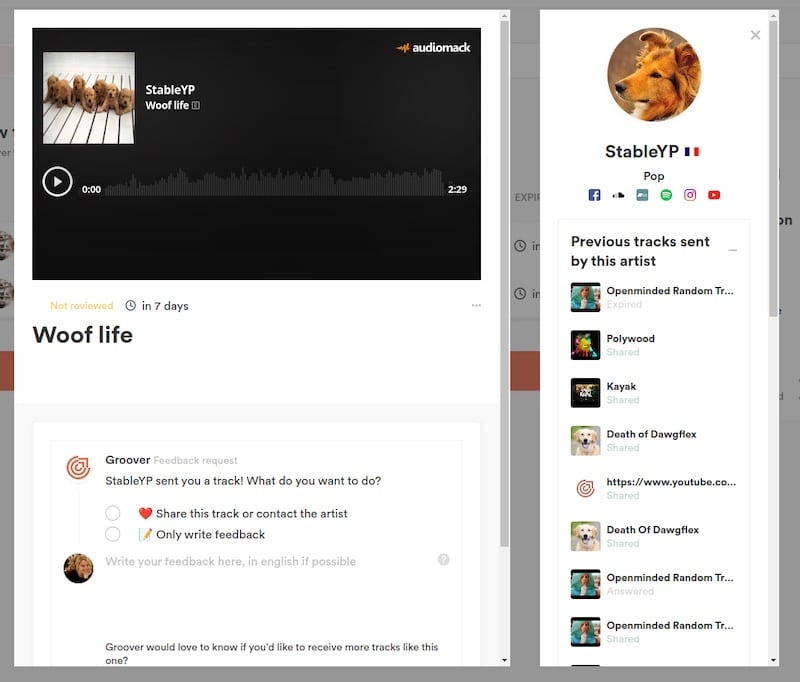This screenshot has width=800, height=682.
Task: Open the answered Openminded Random Tr... track
Action: (654, 584)
